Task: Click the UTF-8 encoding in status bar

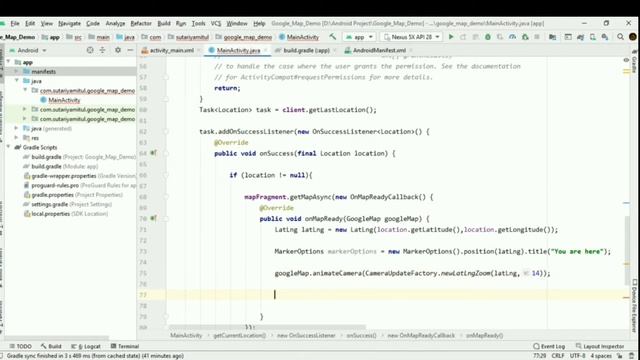Action: tap(578, 356)
